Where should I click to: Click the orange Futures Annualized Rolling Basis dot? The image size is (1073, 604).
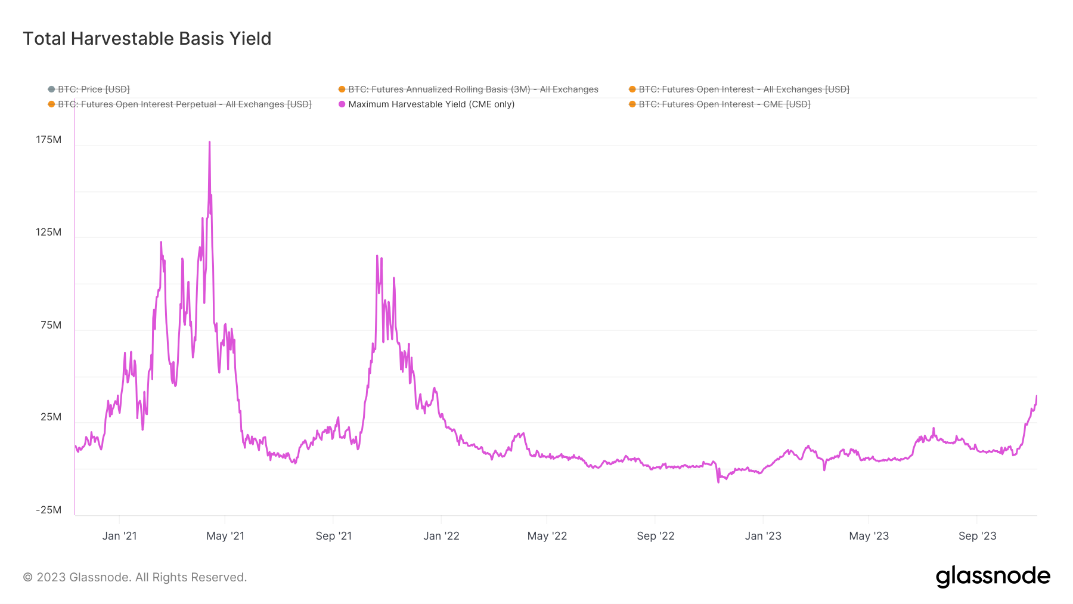coord(342,90)
